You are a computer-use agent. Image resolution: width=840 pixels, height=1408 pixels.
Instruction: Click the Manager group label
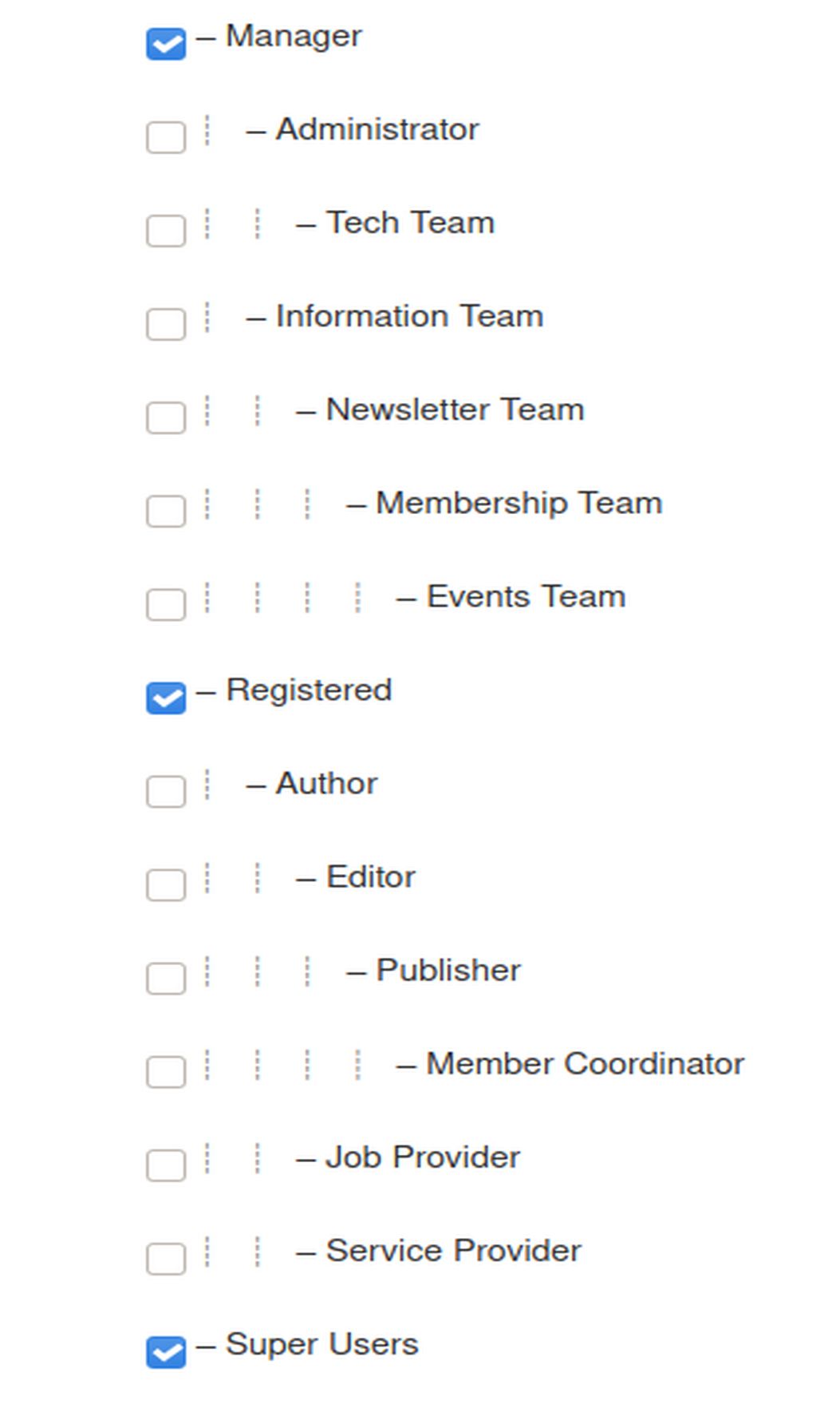pyautogui.click(x=294, y=36)
